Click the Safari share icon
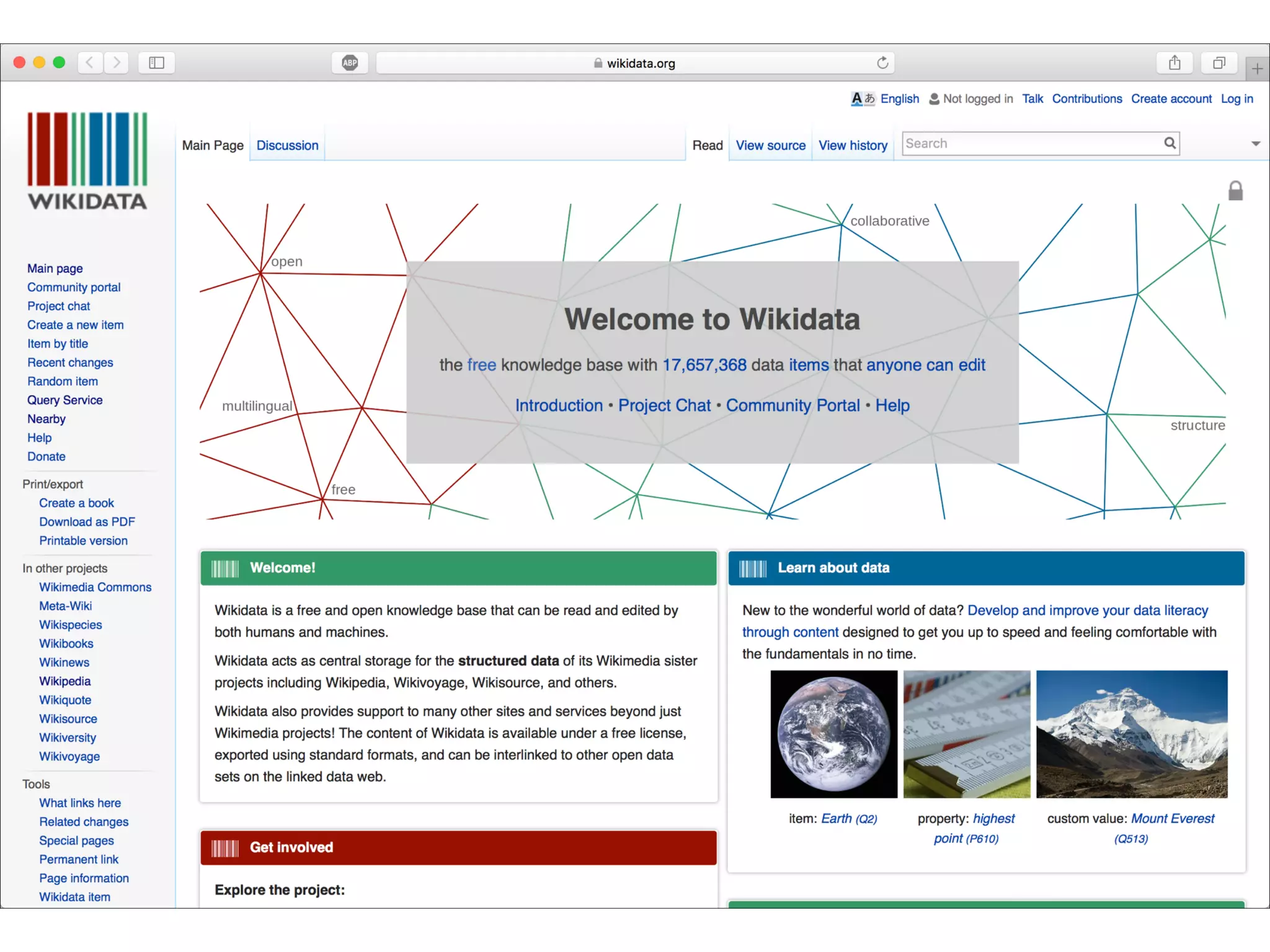This screenshot has height=952, width=1270. tap(1174, 63)
